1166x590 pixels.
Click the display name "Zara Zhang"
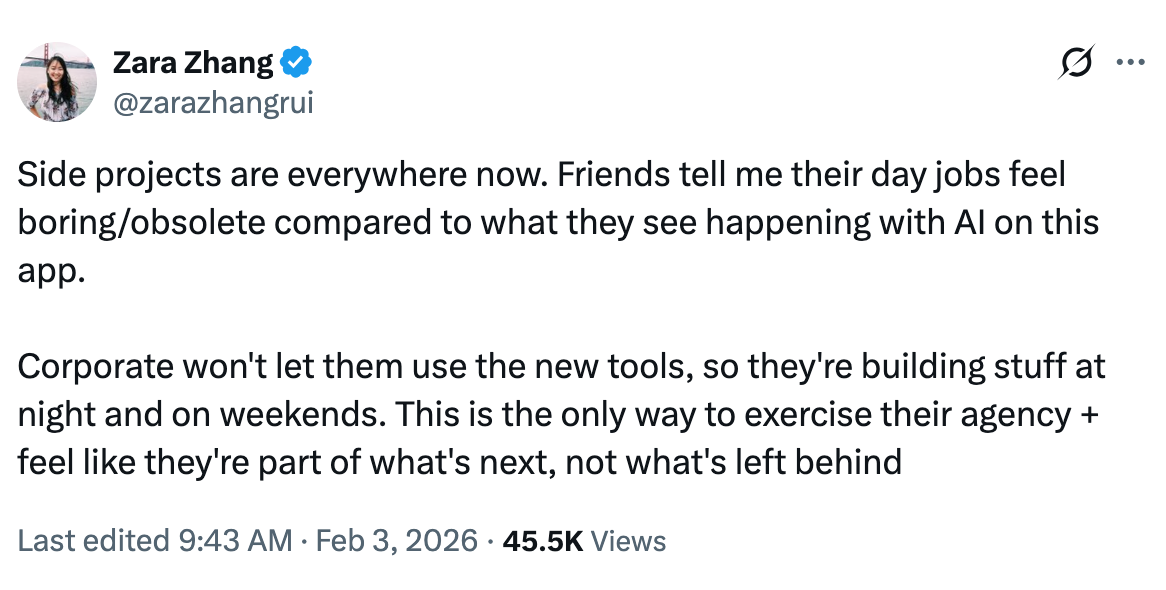click(x=192, y=63)
